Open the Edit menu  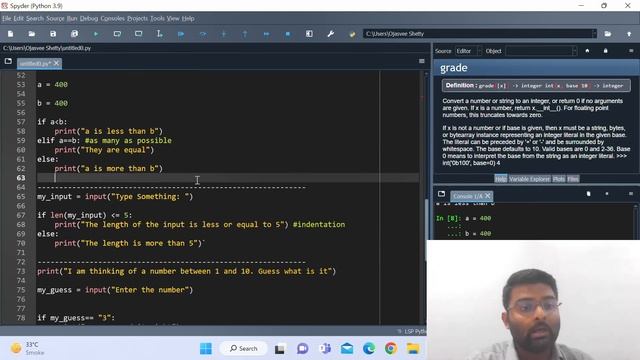pos(19,18)
